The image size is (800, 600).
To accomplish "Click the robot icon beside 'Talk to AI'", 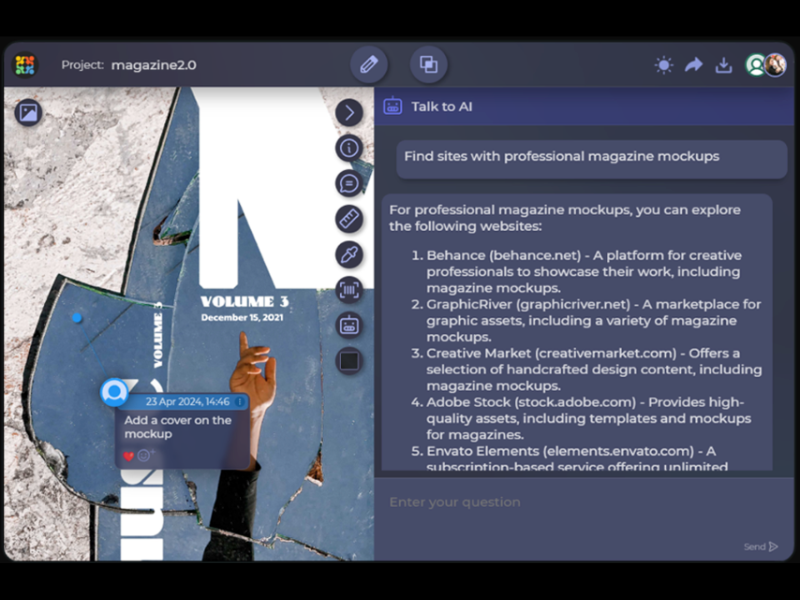I will click(393, 106).
